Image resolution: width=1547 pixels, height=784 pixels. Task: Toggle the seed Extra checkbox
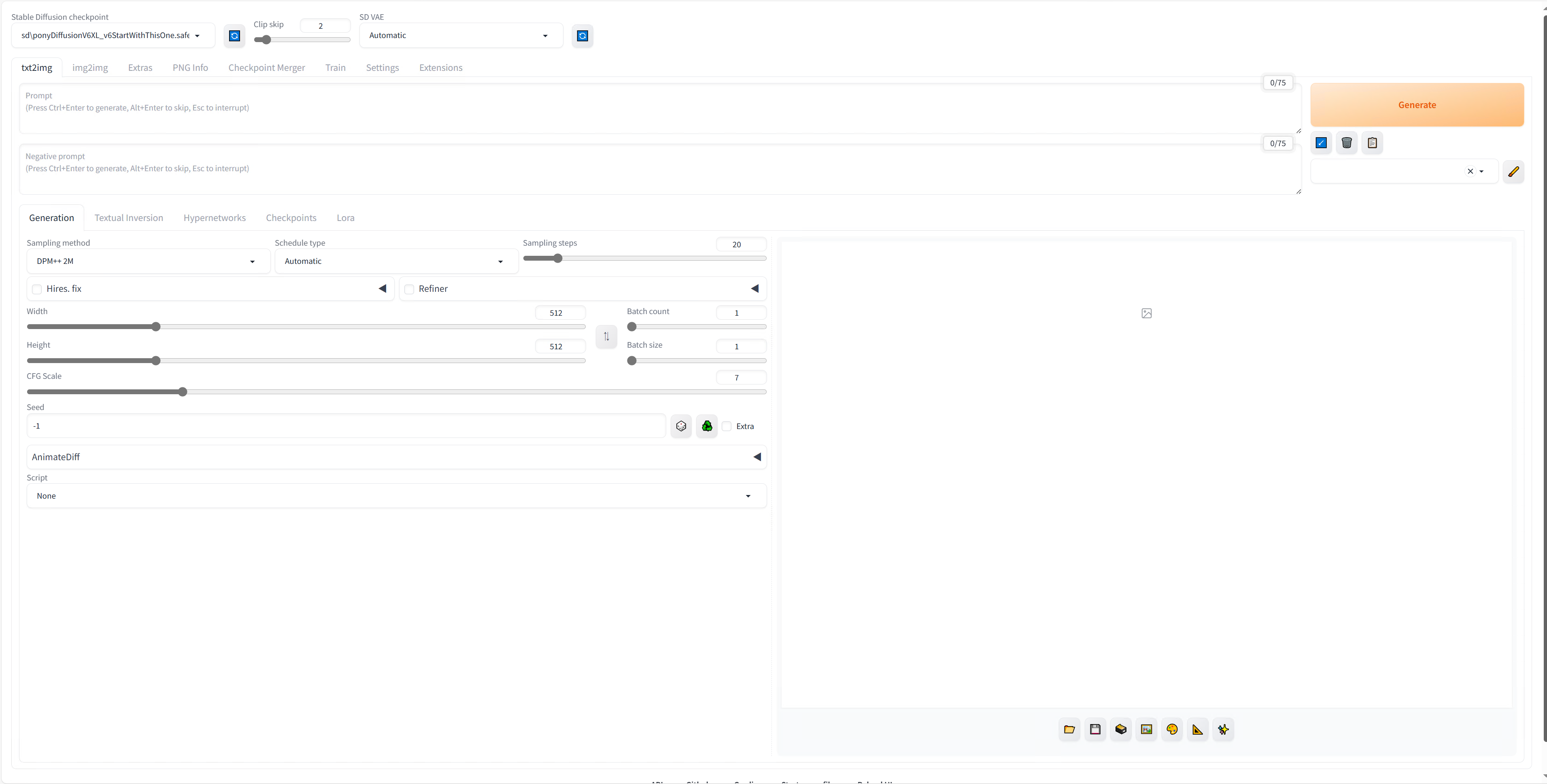(x=727, y=426)
